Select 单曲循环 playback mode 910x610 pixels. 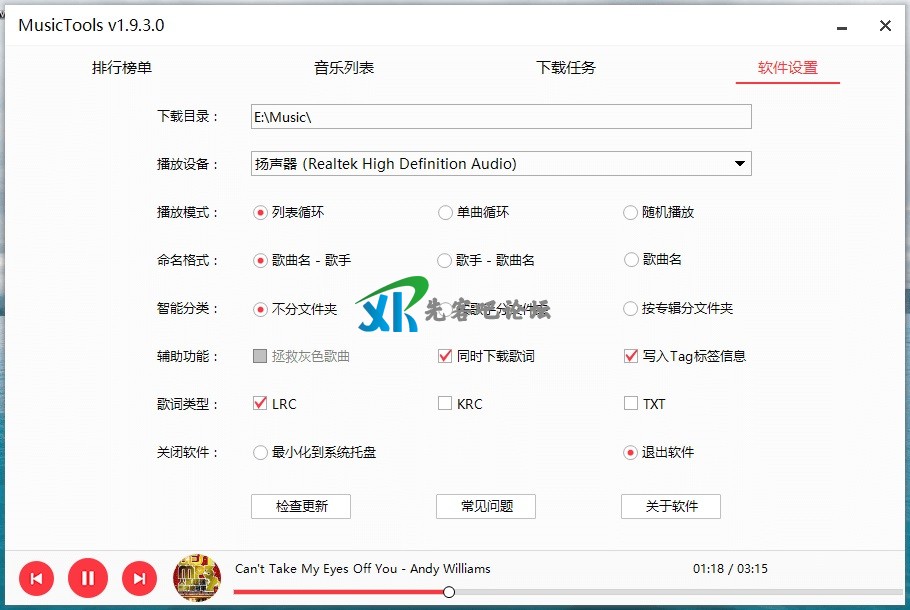point(445,212)
